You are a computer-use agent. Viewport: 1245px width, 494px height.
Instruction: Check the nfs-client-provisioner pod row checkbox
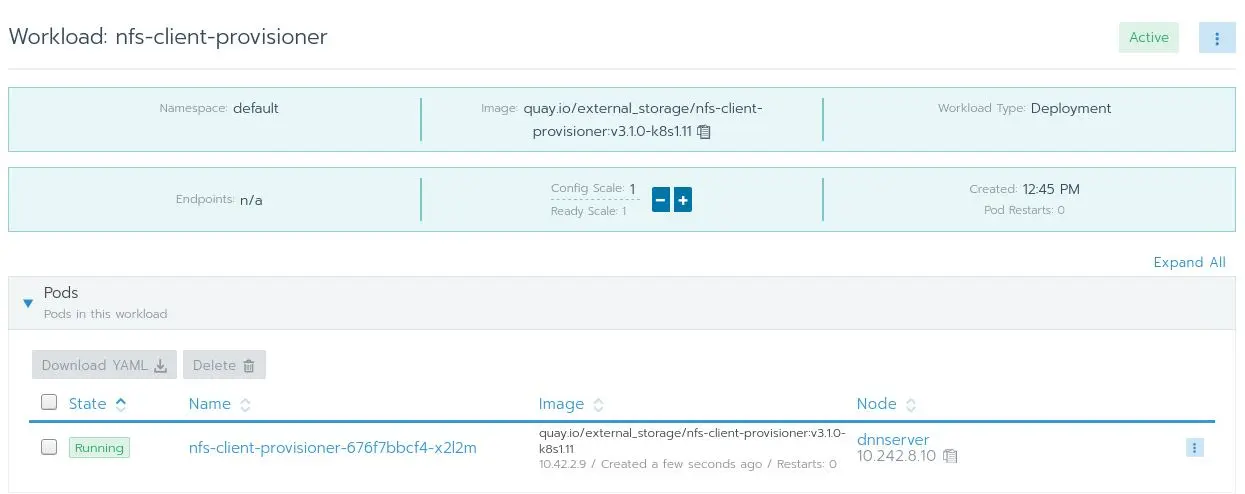point(49,447)
